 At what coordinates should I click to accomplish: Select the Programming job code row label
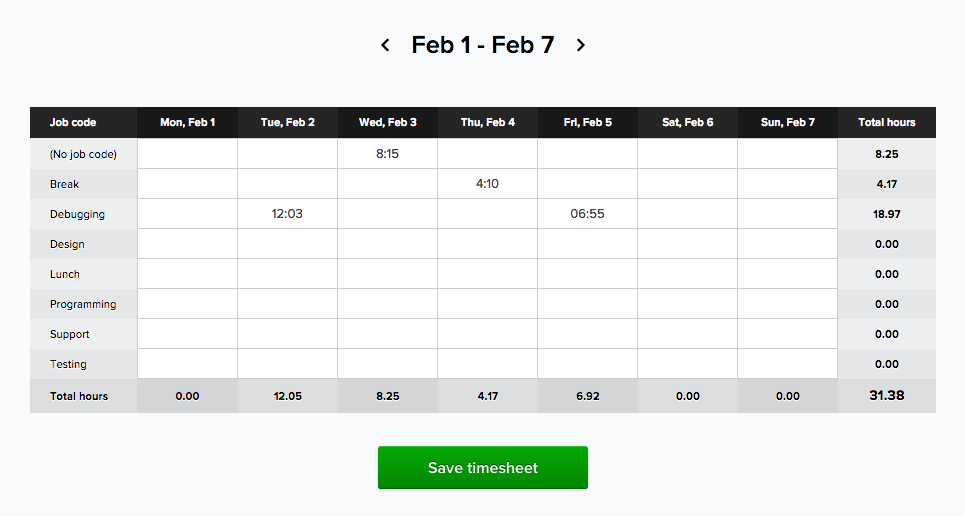click(x=83, y=304)
